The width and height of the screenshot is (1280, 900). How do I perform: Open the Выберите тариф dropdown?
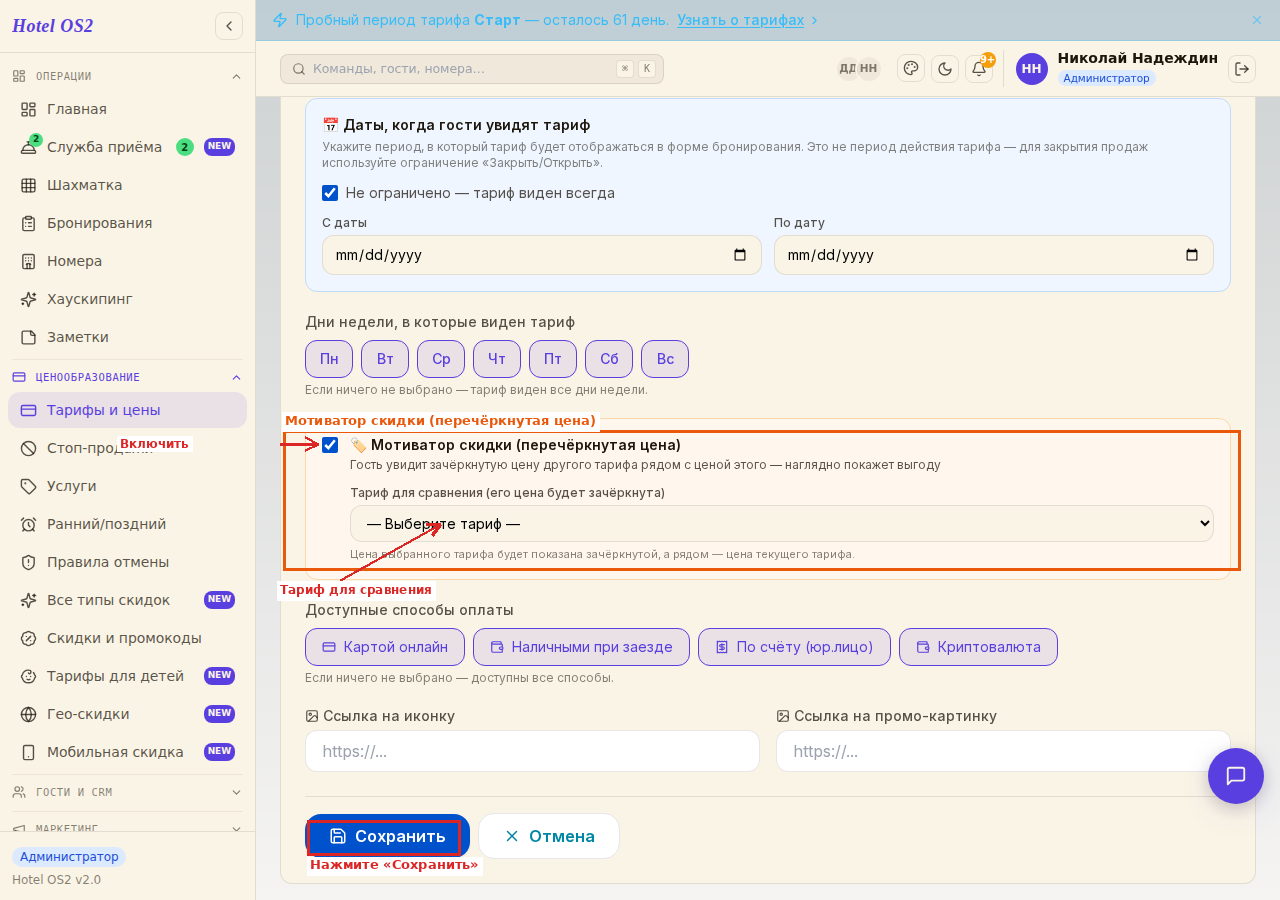click(782, 524)
